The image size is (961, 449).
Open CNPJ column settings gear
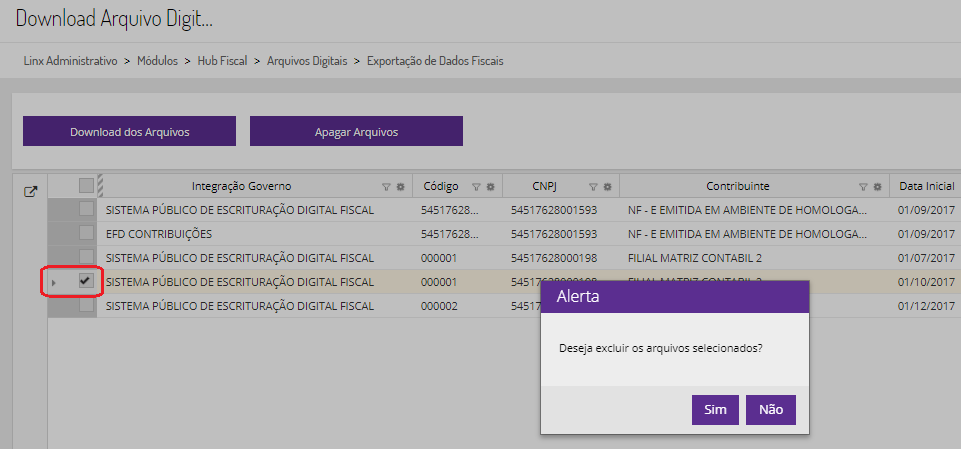tap(606, 186)
